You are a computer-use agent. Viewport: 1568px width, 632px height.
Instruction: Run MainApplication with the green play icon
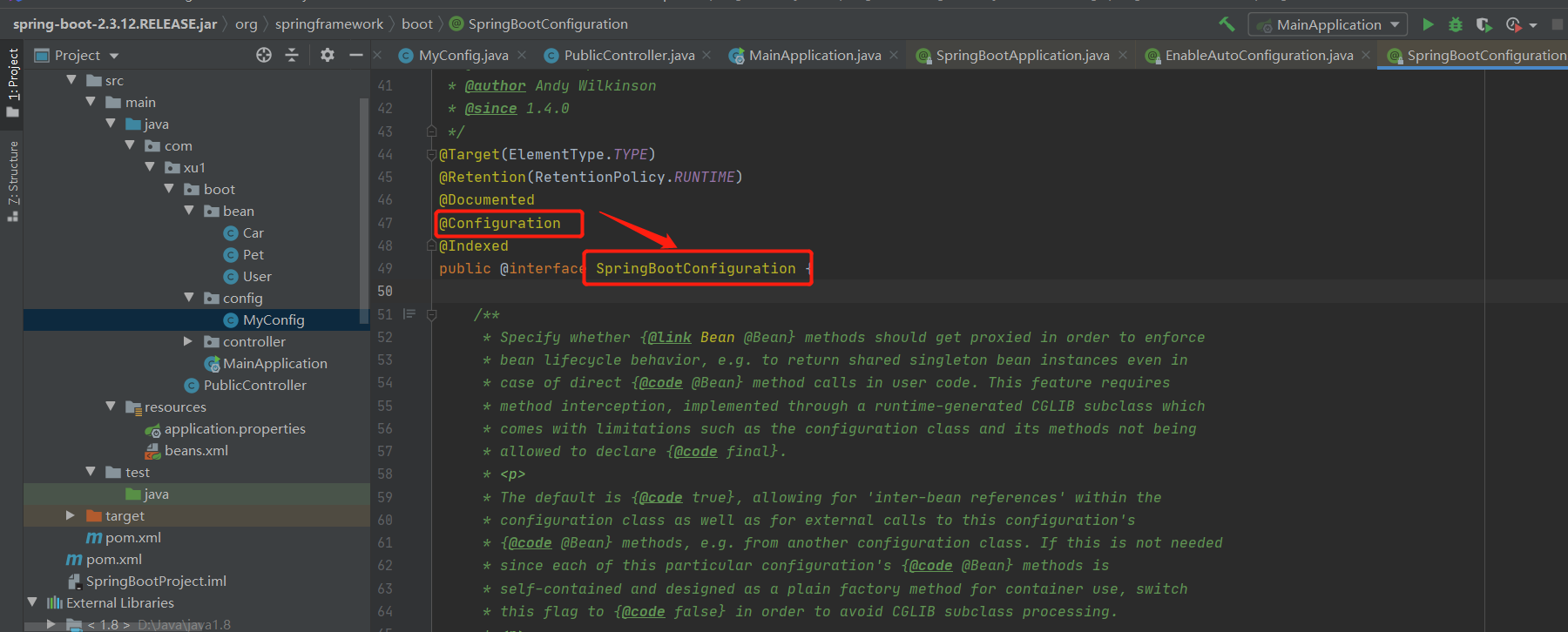1428,24
